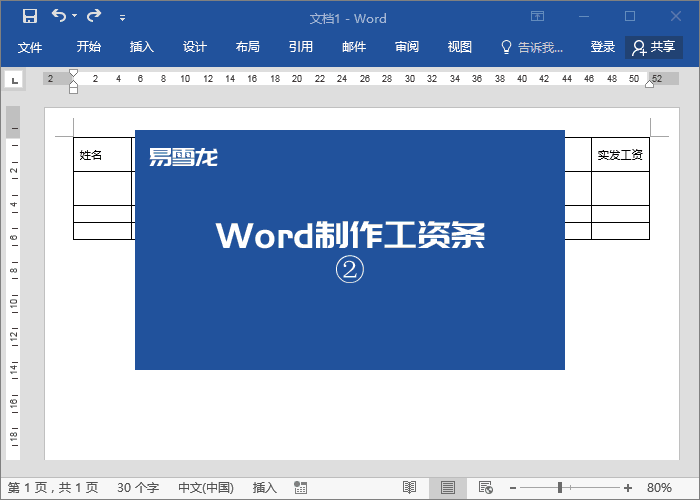
Task: Minimize the Word window
Action: (584, 17)
